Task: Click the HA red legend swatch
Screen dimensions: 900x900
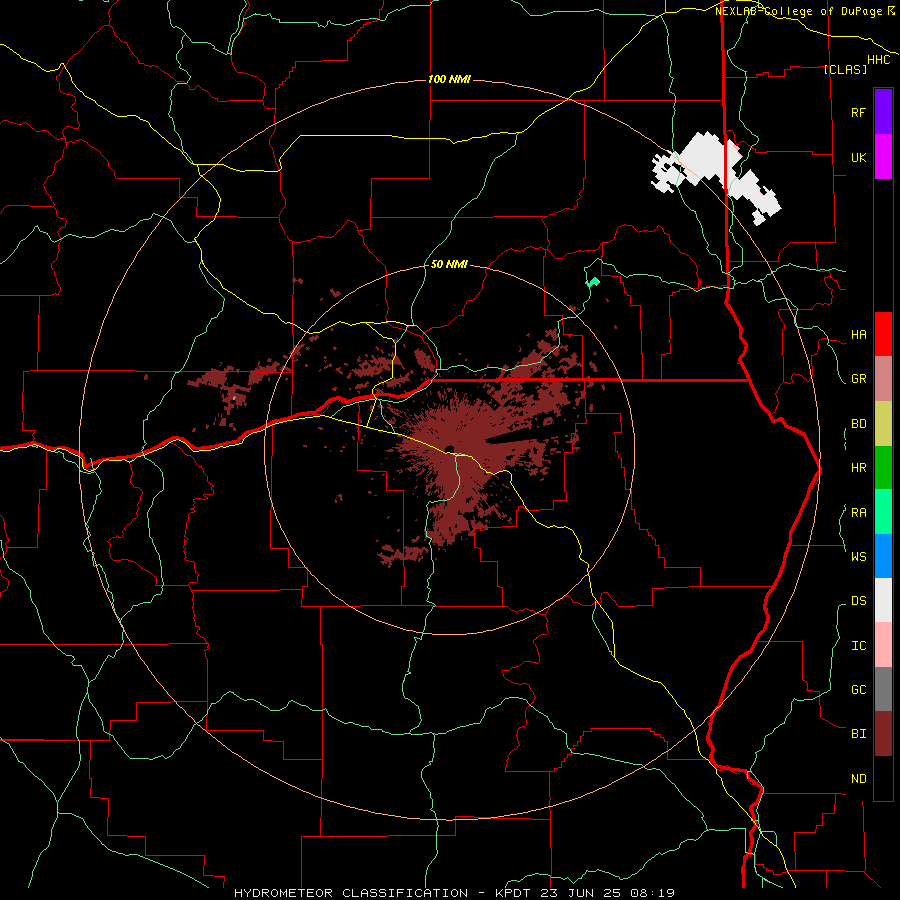Action: pos(883,334)
